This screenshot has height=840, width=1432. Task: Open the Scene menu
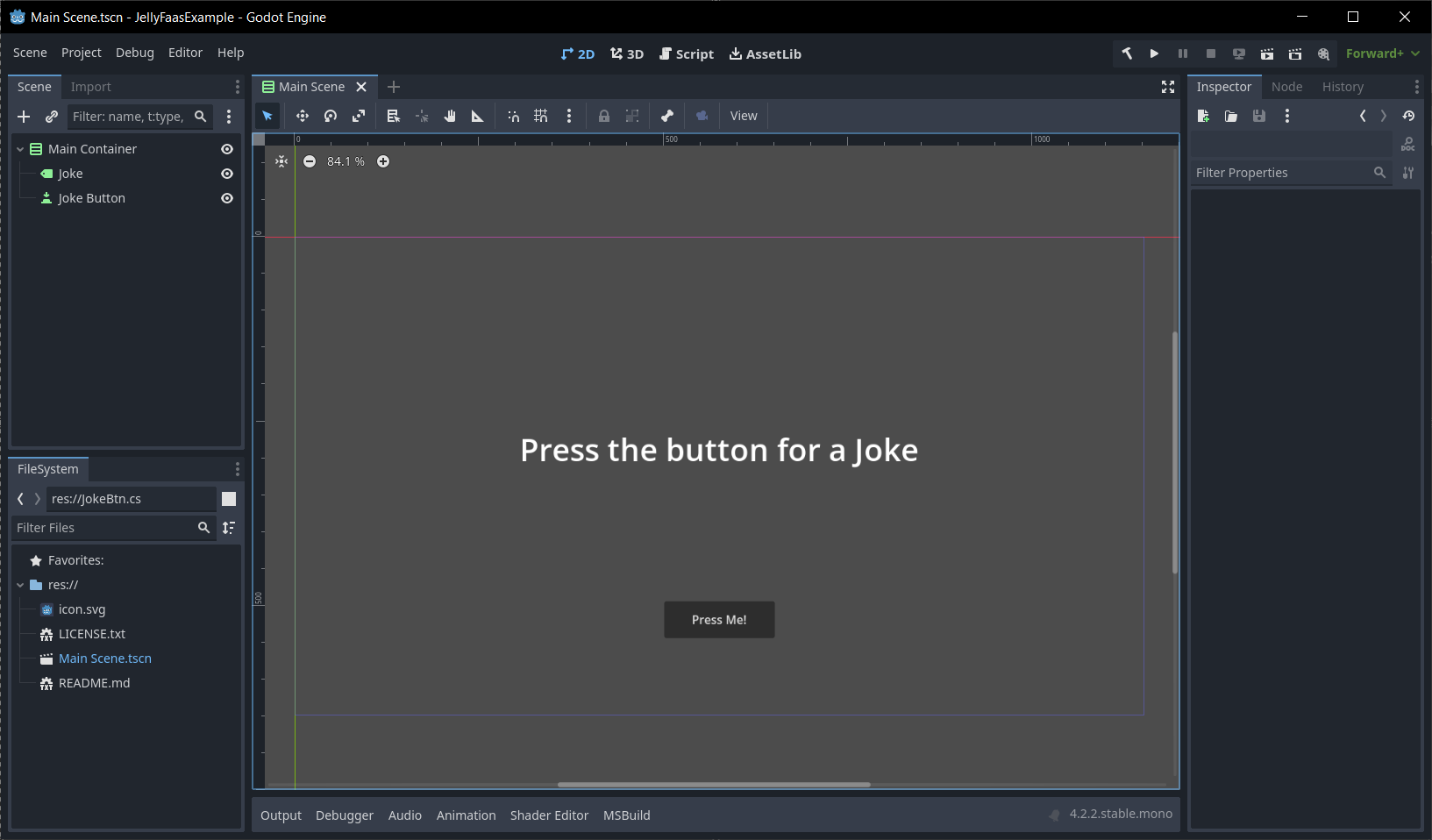pyautogui.click(x=30, y=53)
